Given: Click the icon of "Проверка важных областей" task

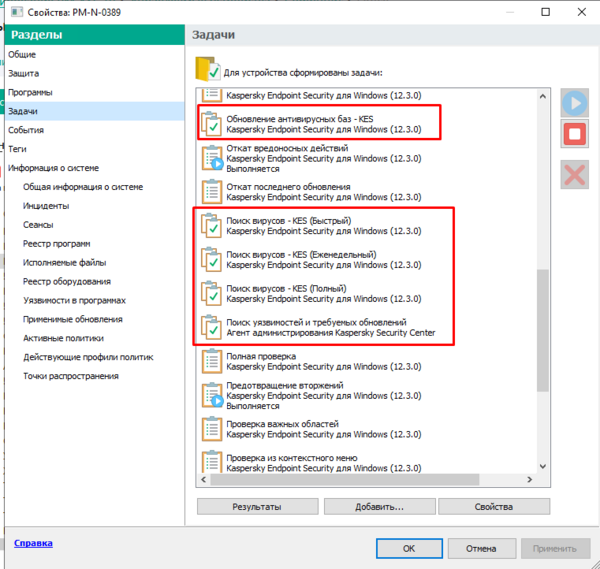Looking at the screenshot, I should pyautogui.click(x=212, y=429).
